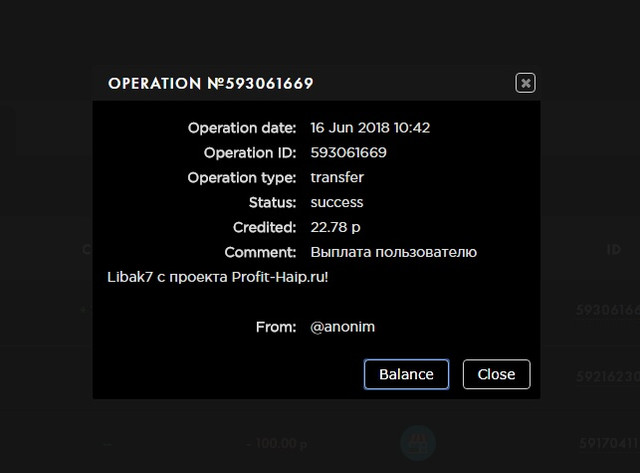Select the status value success

337,202
